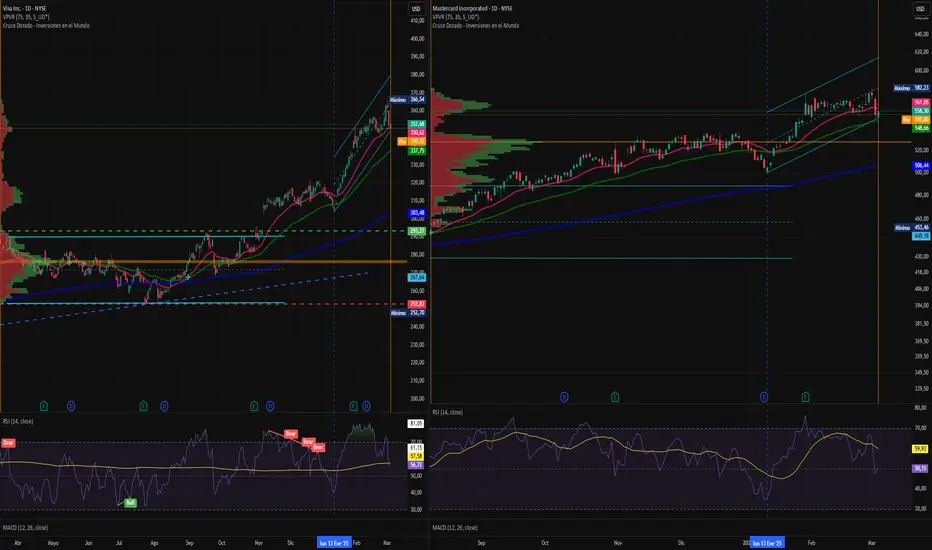932x550 pixels.
Task: Click Nov month label on Mastercard time axis
Action: tap(618, 543)
